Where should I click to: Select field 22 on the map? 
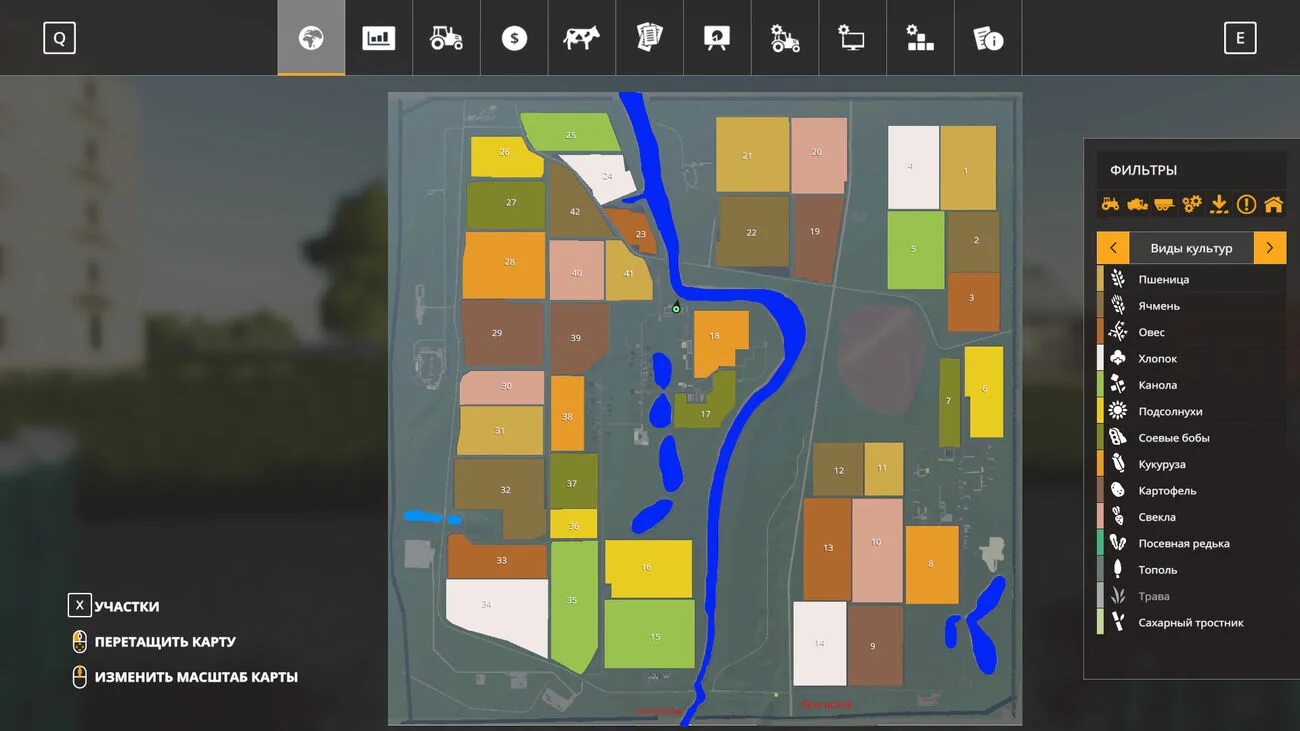click(x=752, y=232)
